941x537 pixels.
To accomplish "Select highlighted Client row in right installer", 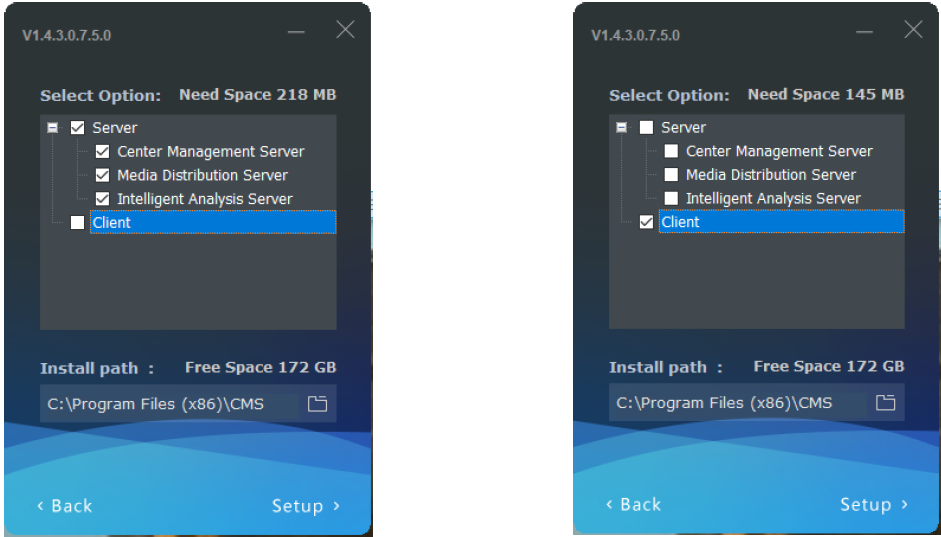I will point(781,222).
